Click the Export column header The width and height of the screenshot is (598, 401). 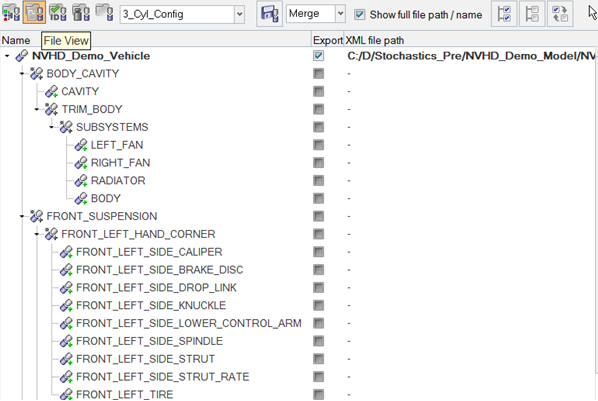pyautogui.click(x=328, y=40)
